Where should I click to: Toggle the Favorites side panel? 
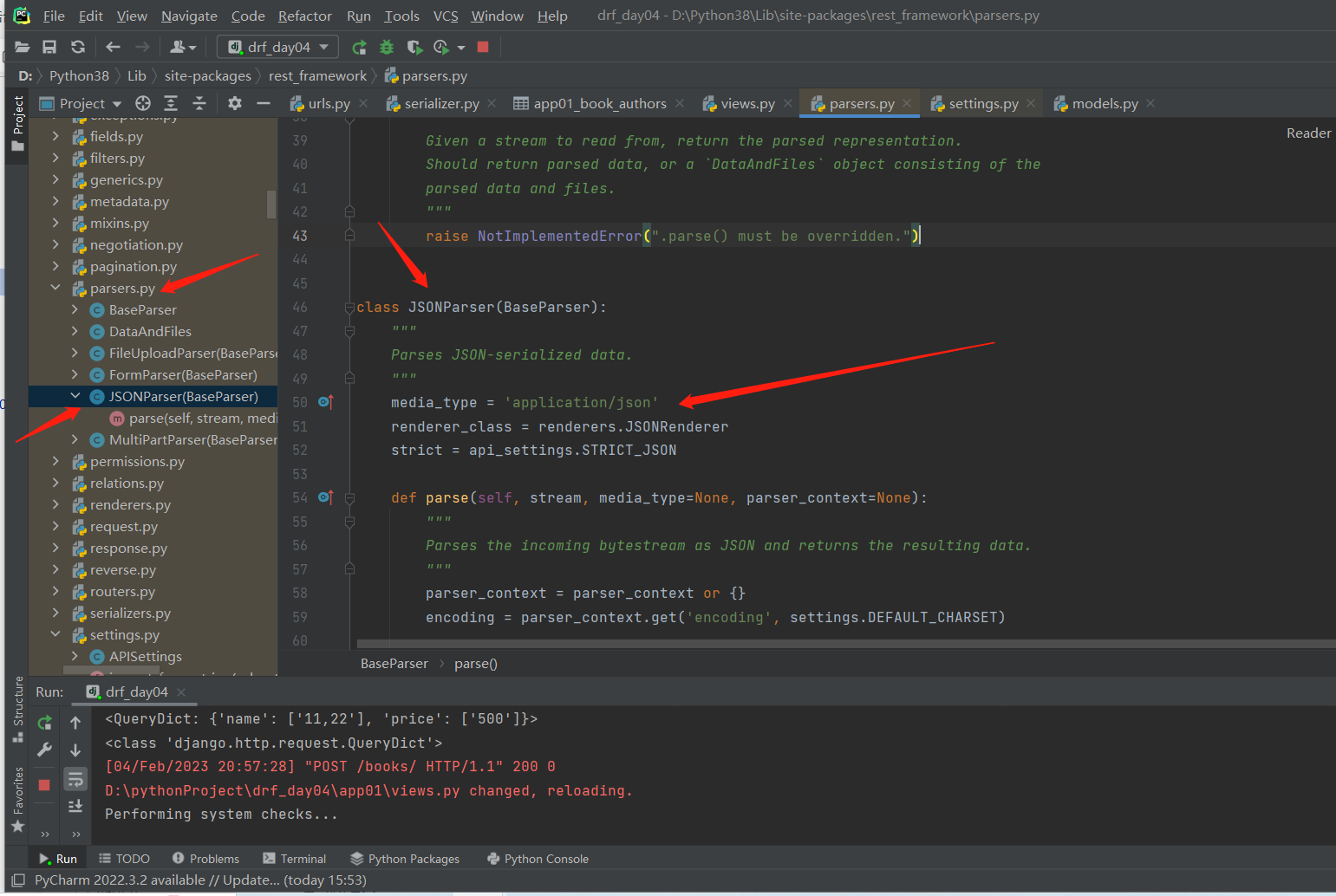click(17, 798)
